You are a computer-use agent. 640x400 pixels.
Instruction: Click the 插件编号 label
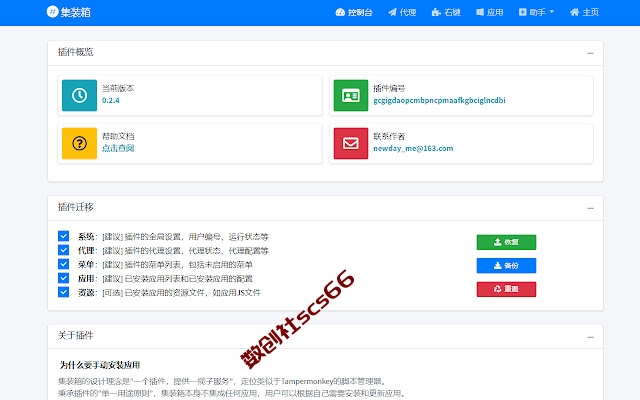(x=389, y=88)
